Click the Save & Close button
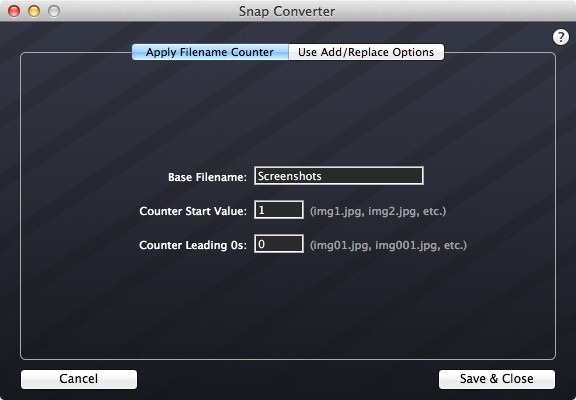The image size is (576, 400). tap(497, 379)
